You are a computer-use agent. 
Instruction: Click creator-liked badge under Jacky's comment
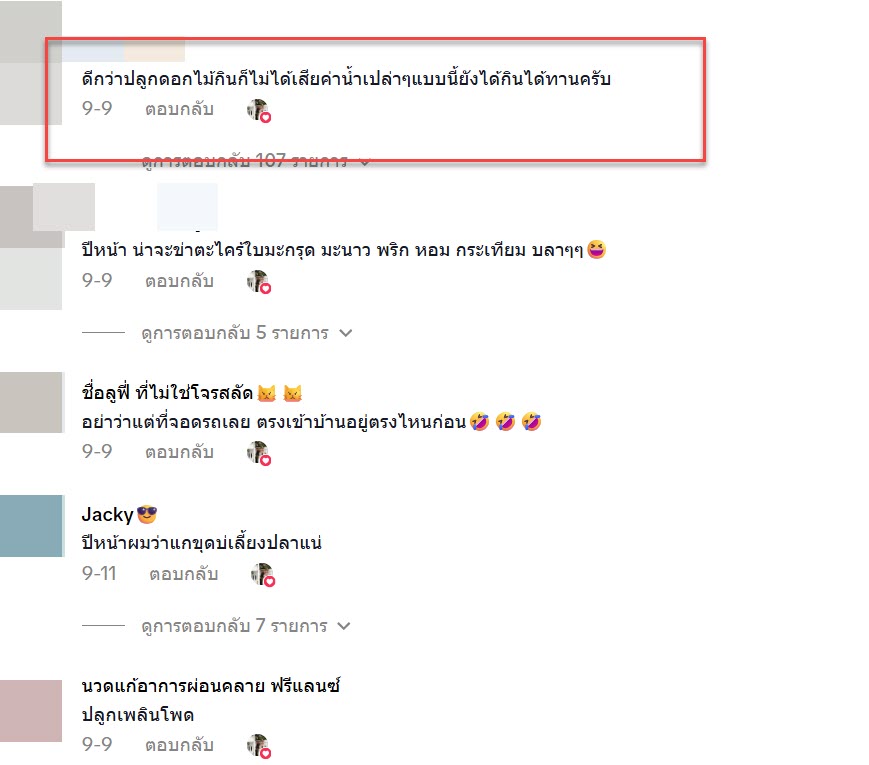click(x=263, y=574)
